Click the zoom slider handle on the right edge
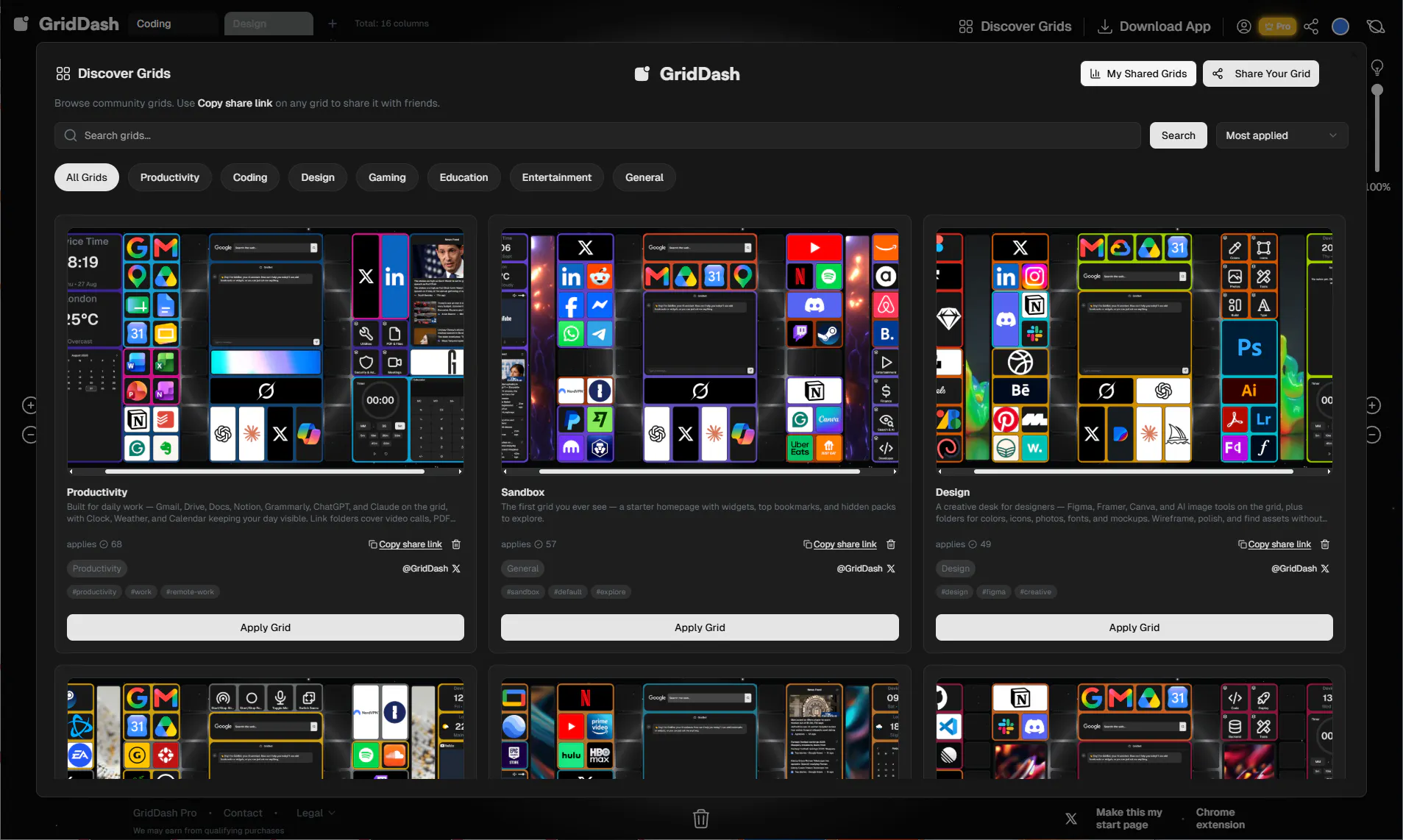 coord(1377,90)
